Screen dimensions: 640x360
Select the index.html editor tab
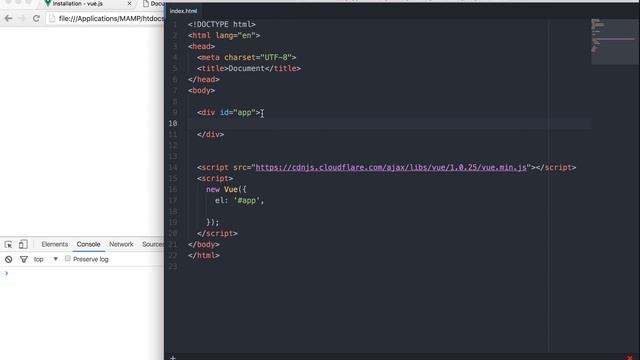click(183, 11)
